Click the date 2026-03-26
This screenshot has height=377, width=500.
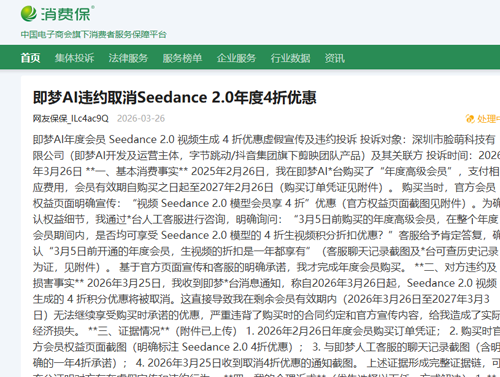(x=141, y=119)
